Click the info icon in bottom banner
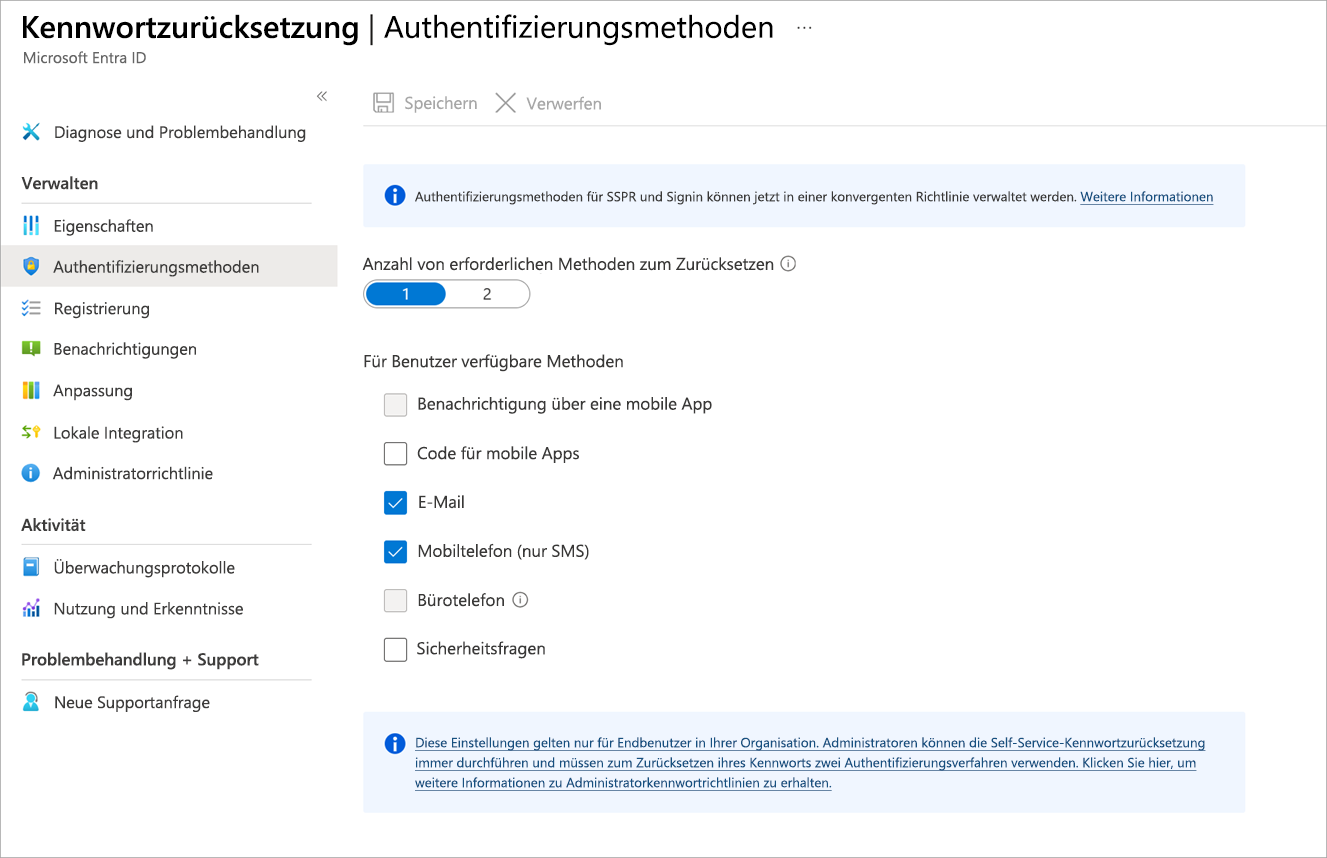Screen dimensions: 1327x858 [395, 743]
